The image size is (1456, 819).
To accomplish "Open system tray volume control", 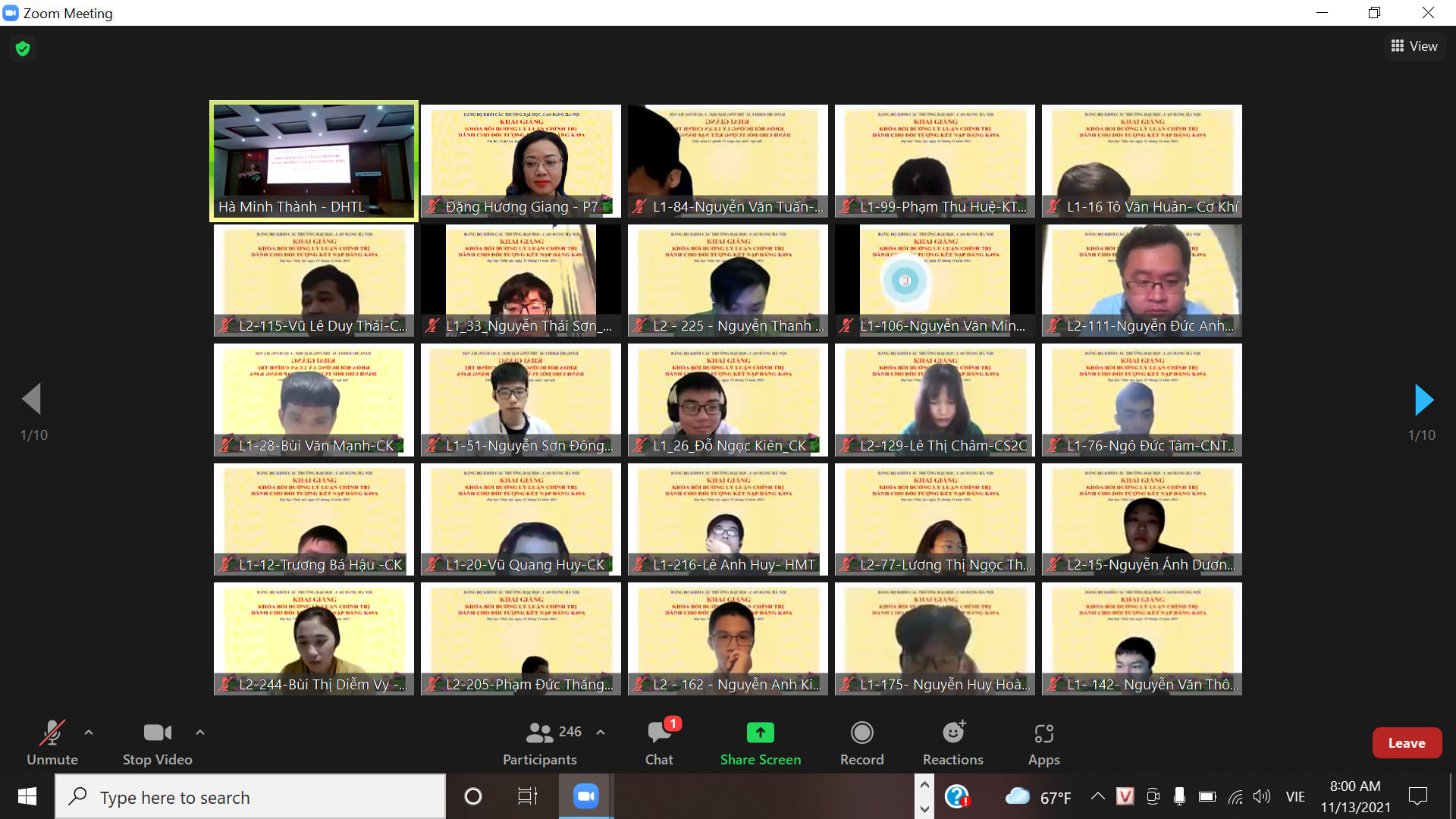I will point(1261,796).
